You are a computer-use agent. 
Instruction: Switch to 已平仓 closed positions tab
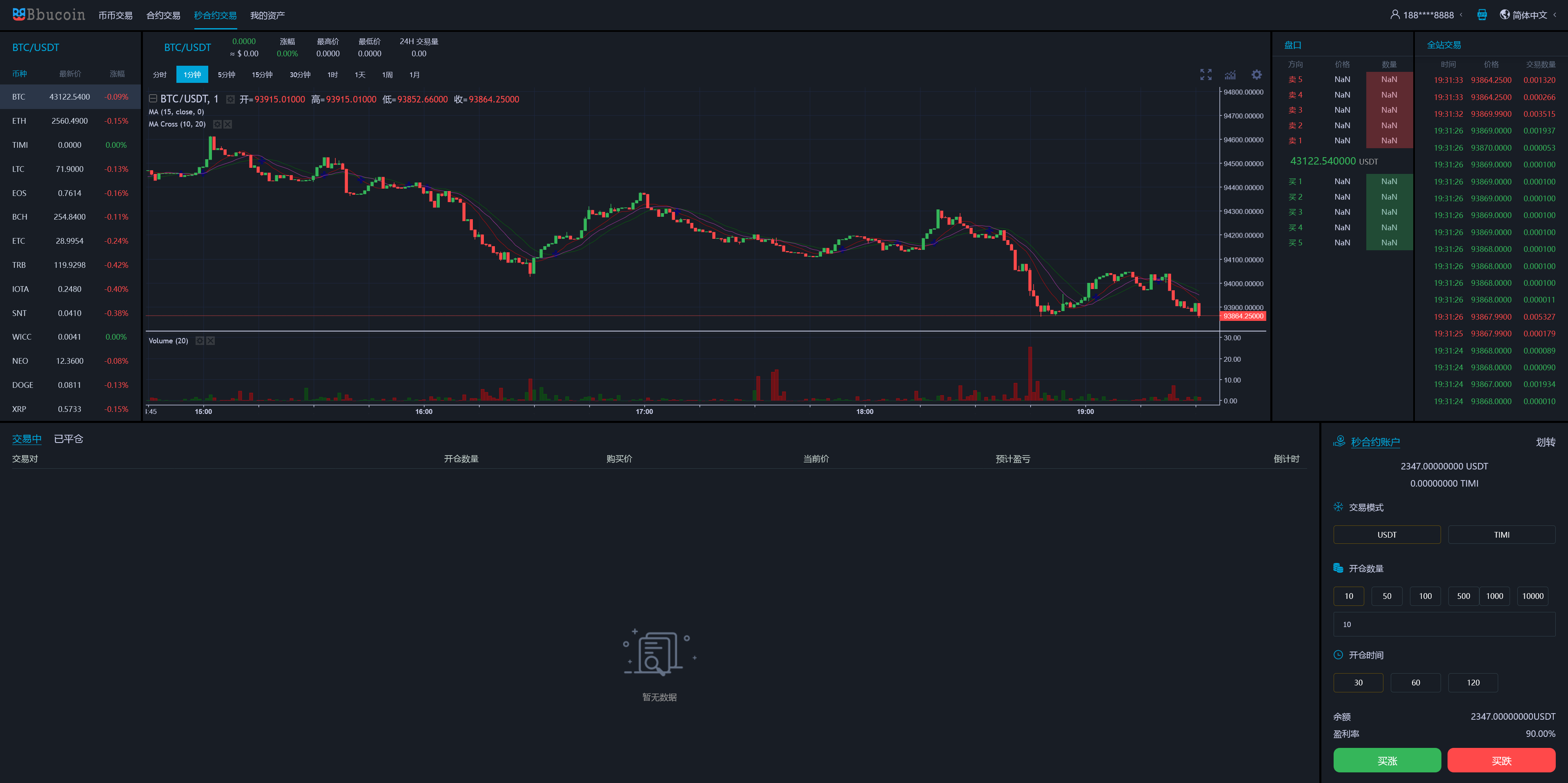click(68, 438)
